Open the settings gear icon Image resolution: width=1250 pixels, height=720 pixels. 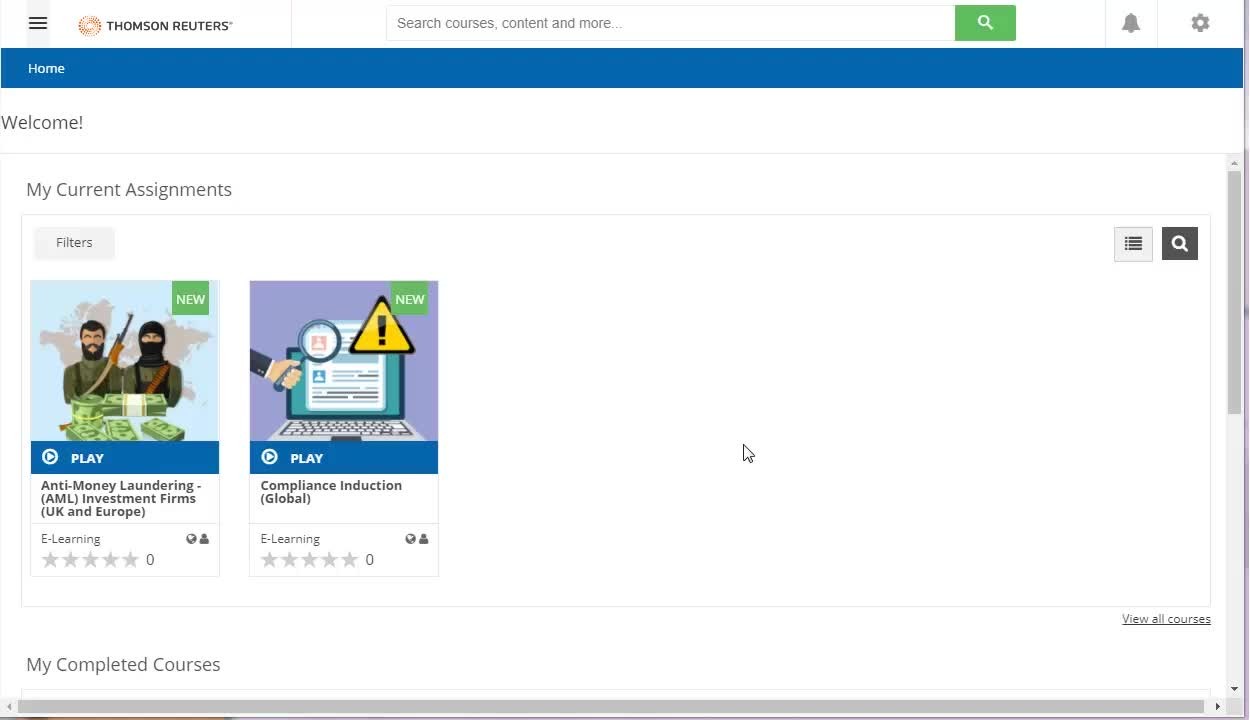[x=1200, y=23]
